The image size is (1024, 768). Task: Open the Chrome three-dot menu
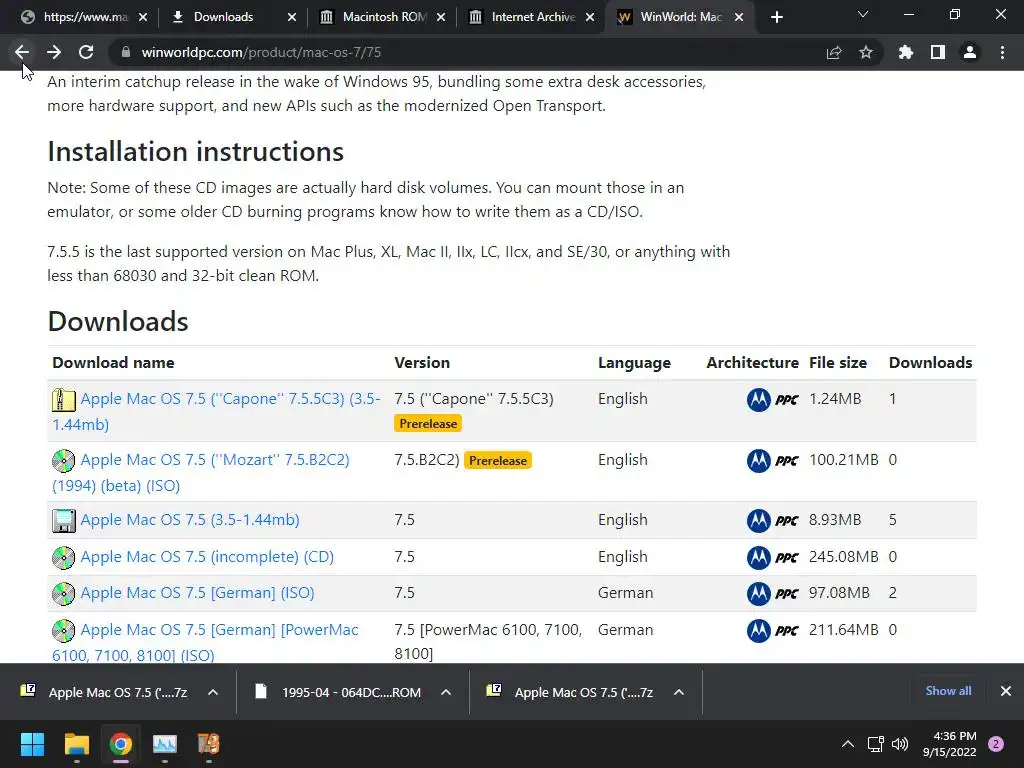(x=1002, y=52)
